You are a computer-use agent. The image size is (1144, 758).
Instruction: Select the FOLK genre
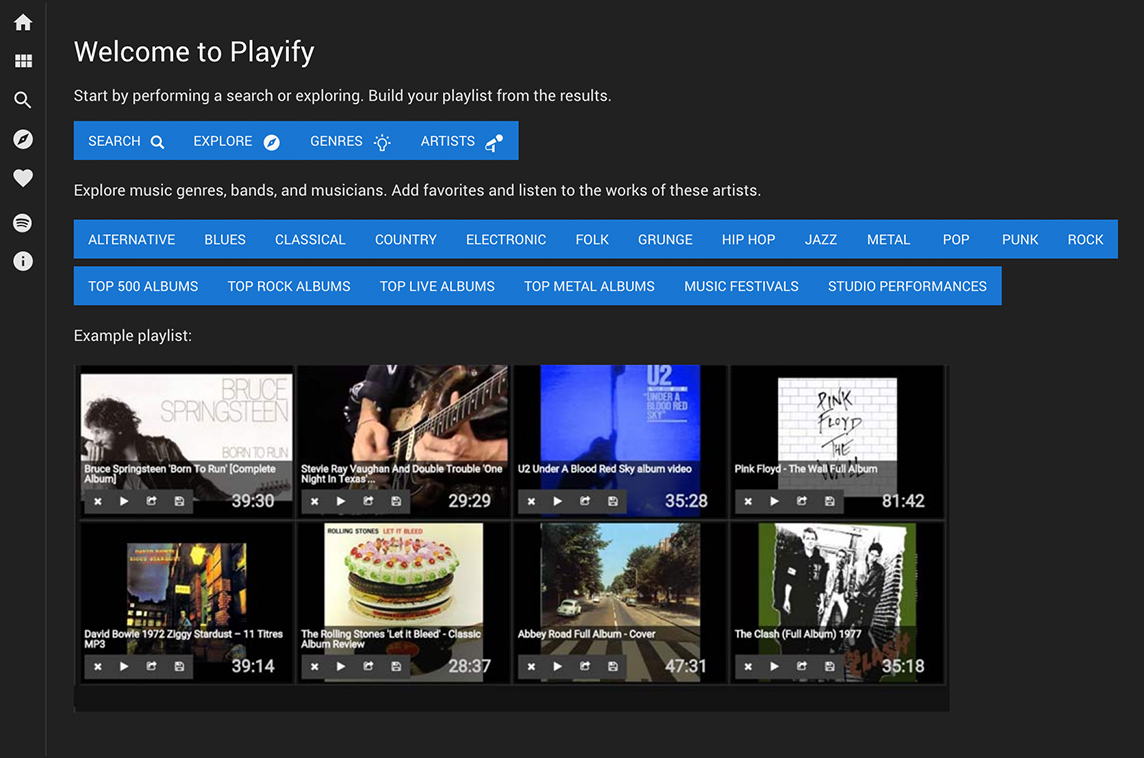(592, 239)
